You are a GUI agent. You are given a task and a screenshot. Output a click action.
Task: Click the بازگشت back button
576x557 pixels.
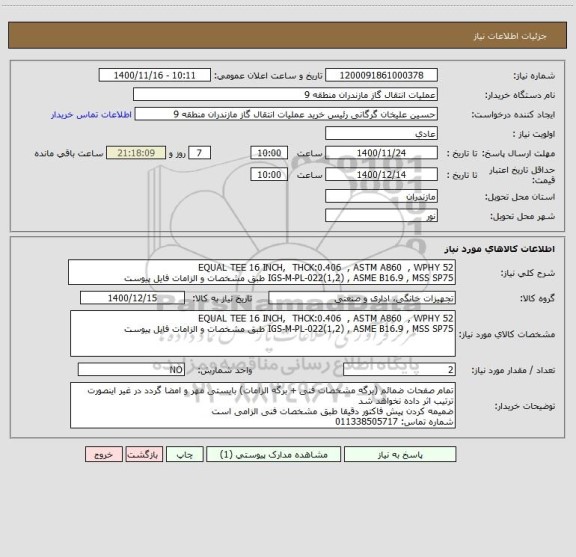pyautogui.click(x=144, y=454)
